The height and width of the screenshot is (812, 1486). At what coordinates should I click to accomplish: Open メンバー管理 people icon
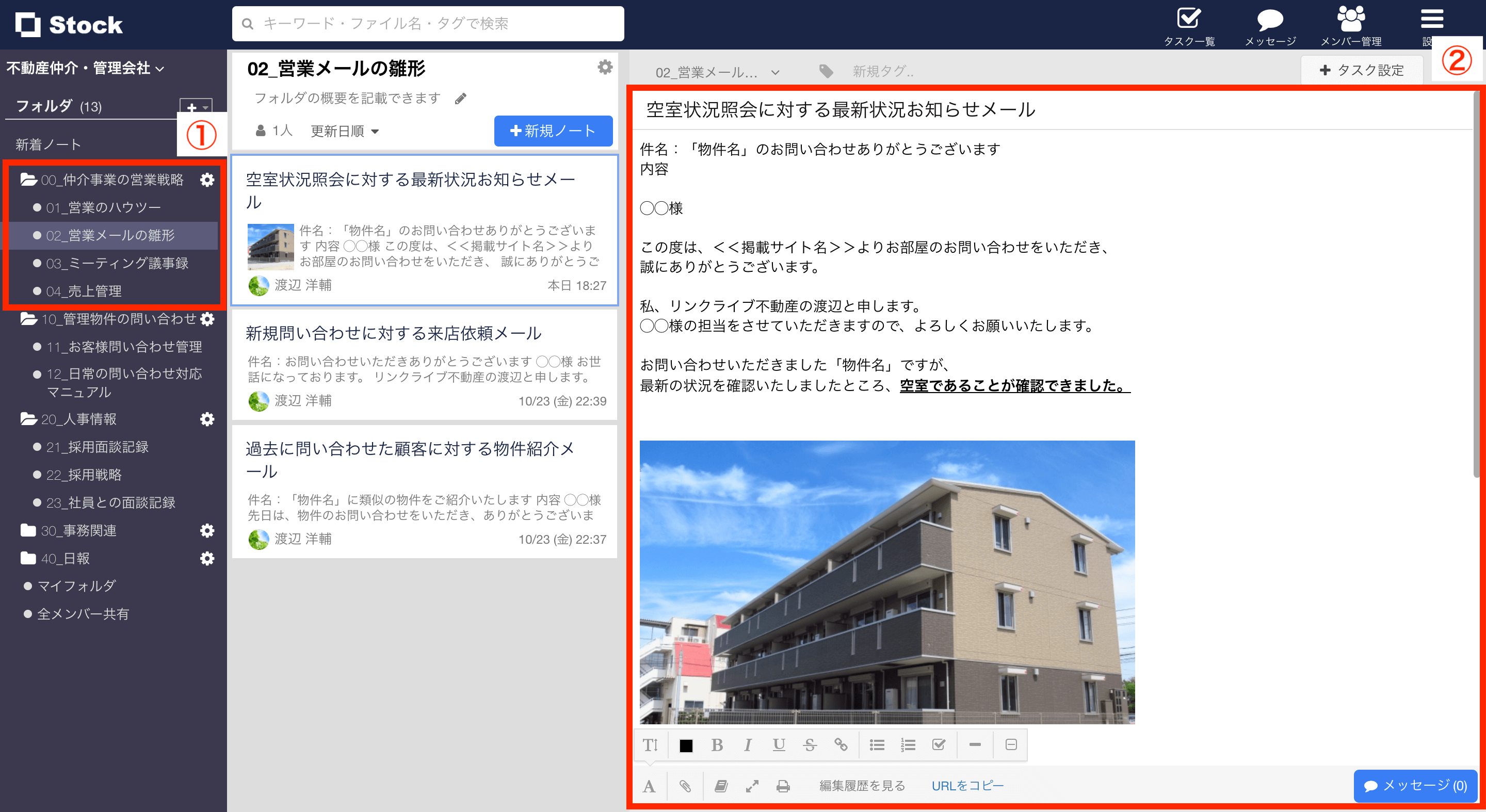(x=1351, y=25)
